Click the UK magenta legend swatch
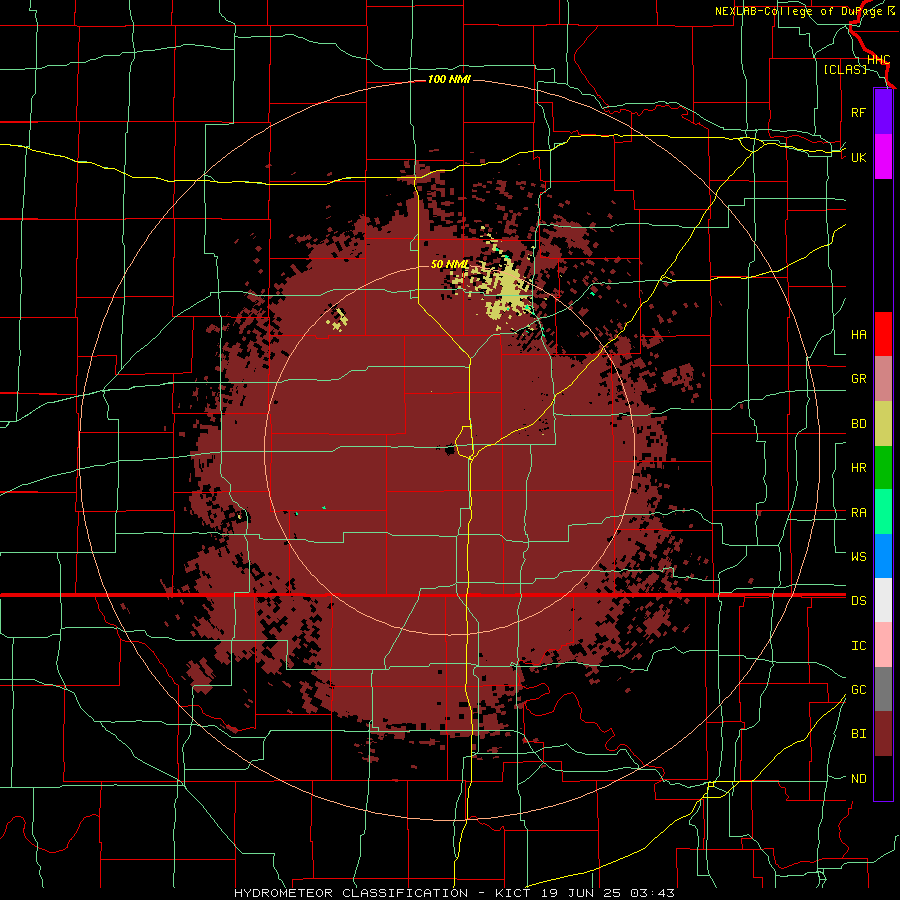Image resolution: width=900 pixels, height=900 pixels. coord(883,157)
